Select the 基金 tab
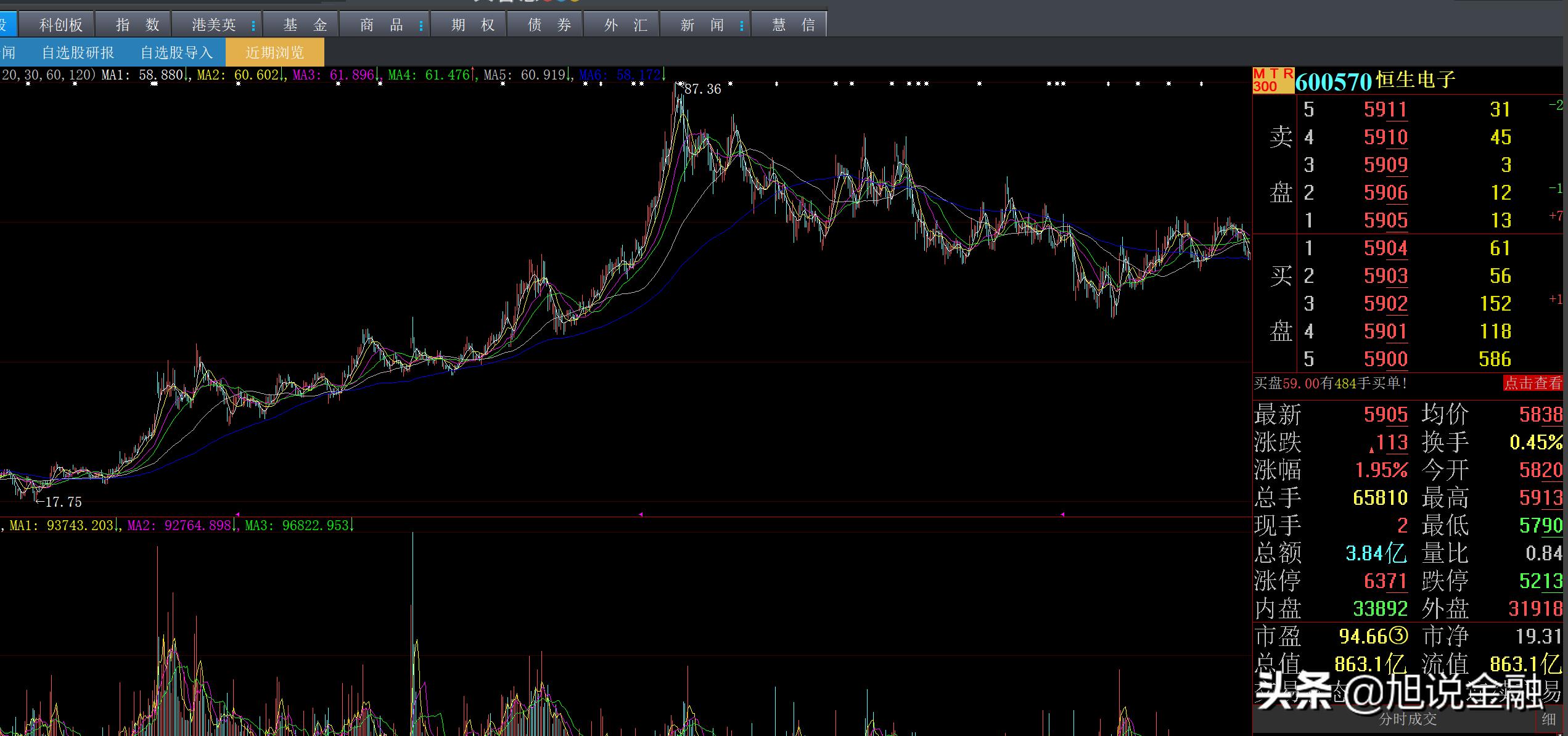Image resolution: width=1568 pixels, height=736 pixels. pos(305,25)
